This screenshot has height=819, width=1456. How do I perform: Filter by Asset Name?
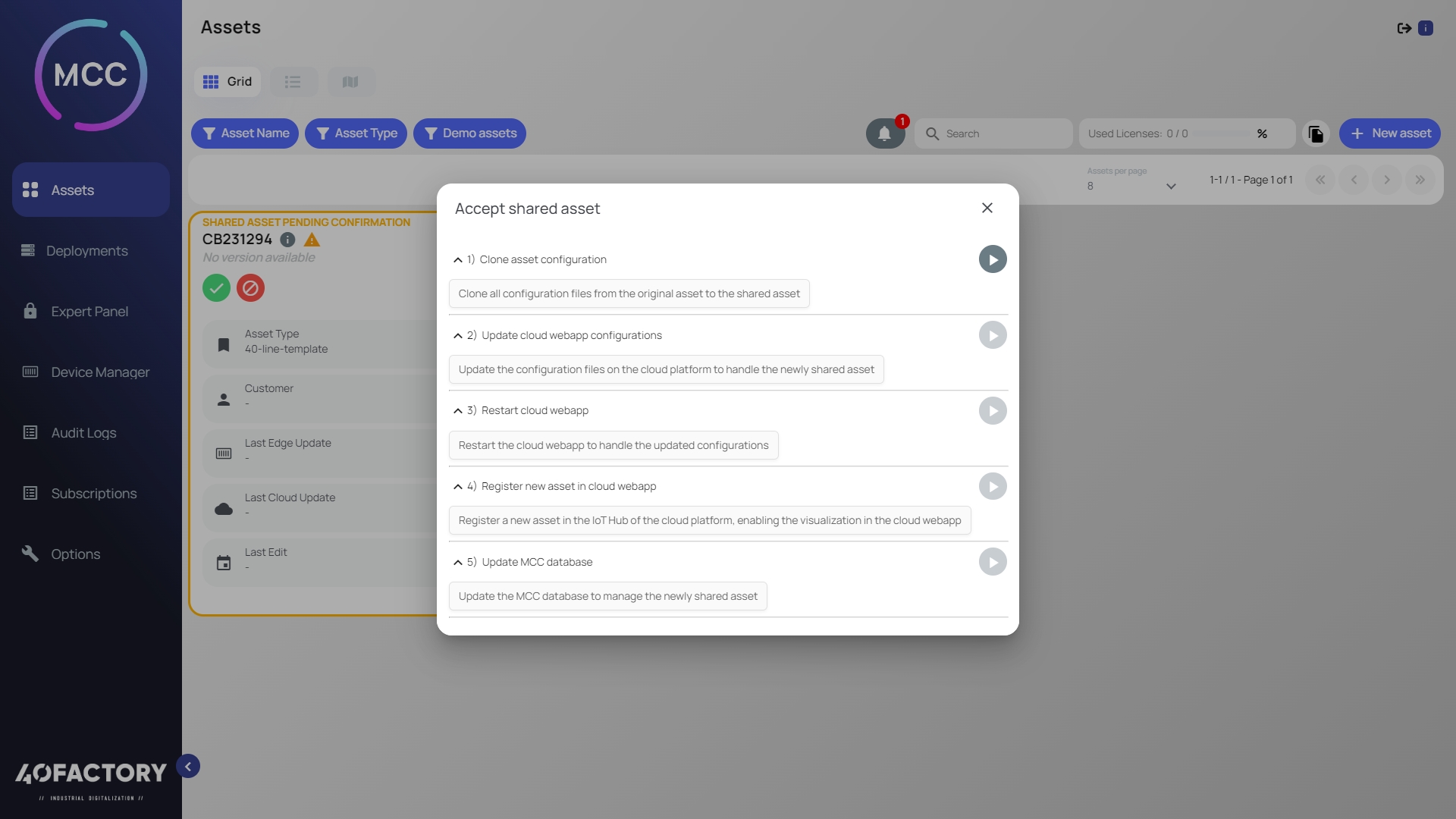click(x=244, y=133)
